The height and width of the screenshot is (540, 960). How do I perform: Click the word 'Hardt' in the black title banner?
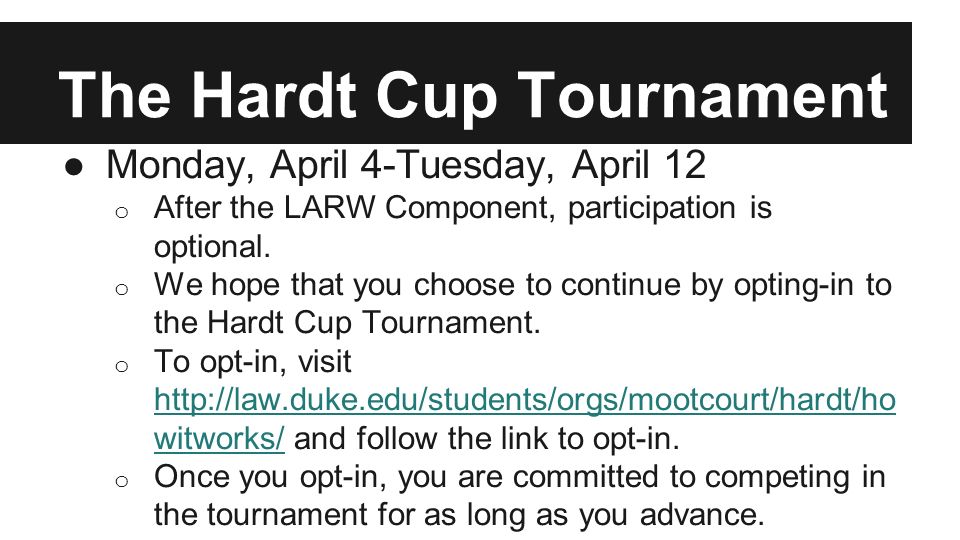(x=273, y=95)
